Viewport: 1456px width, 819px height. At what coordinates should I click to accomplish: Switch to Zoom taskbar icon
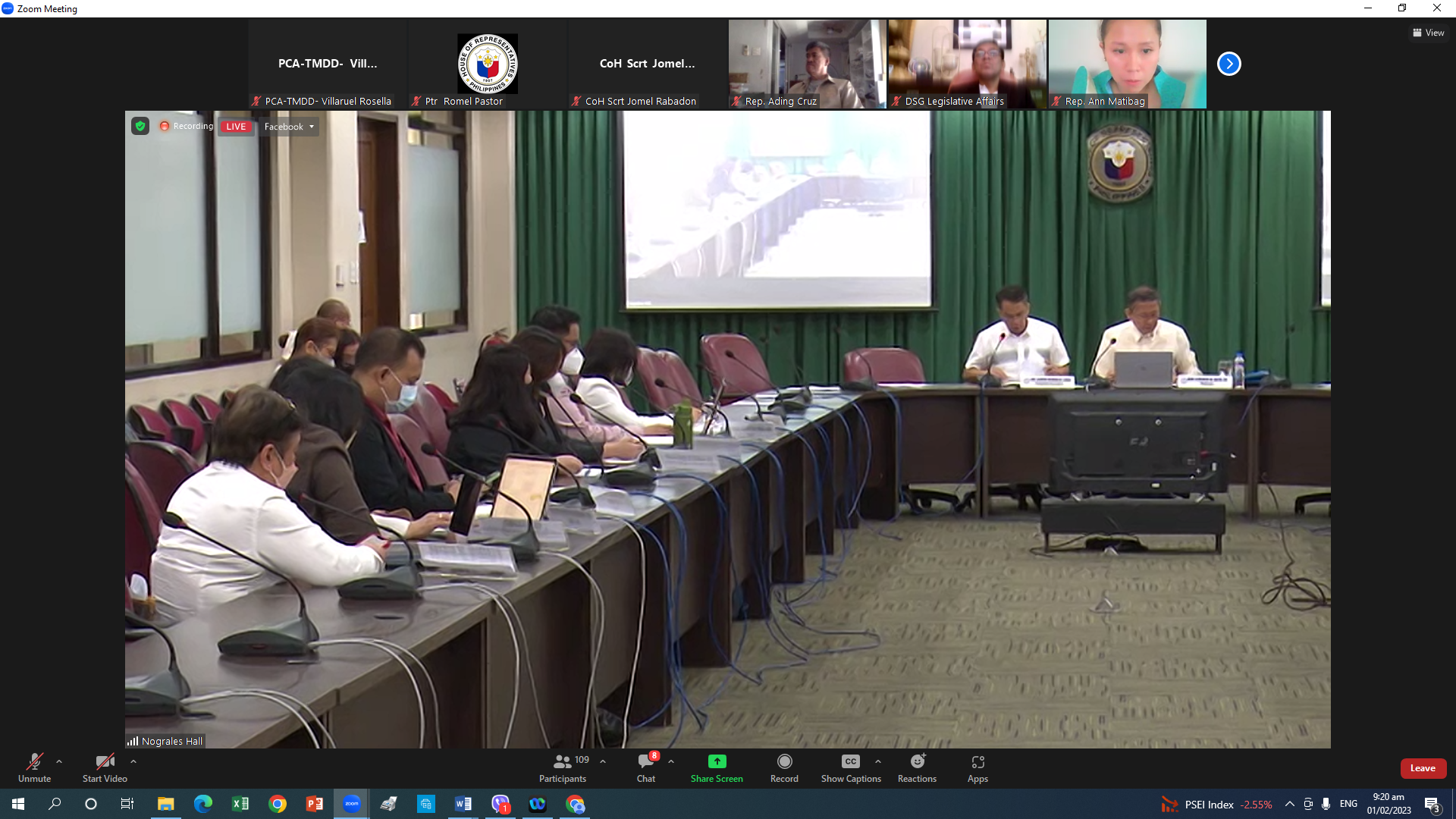(x=351, y=804)
